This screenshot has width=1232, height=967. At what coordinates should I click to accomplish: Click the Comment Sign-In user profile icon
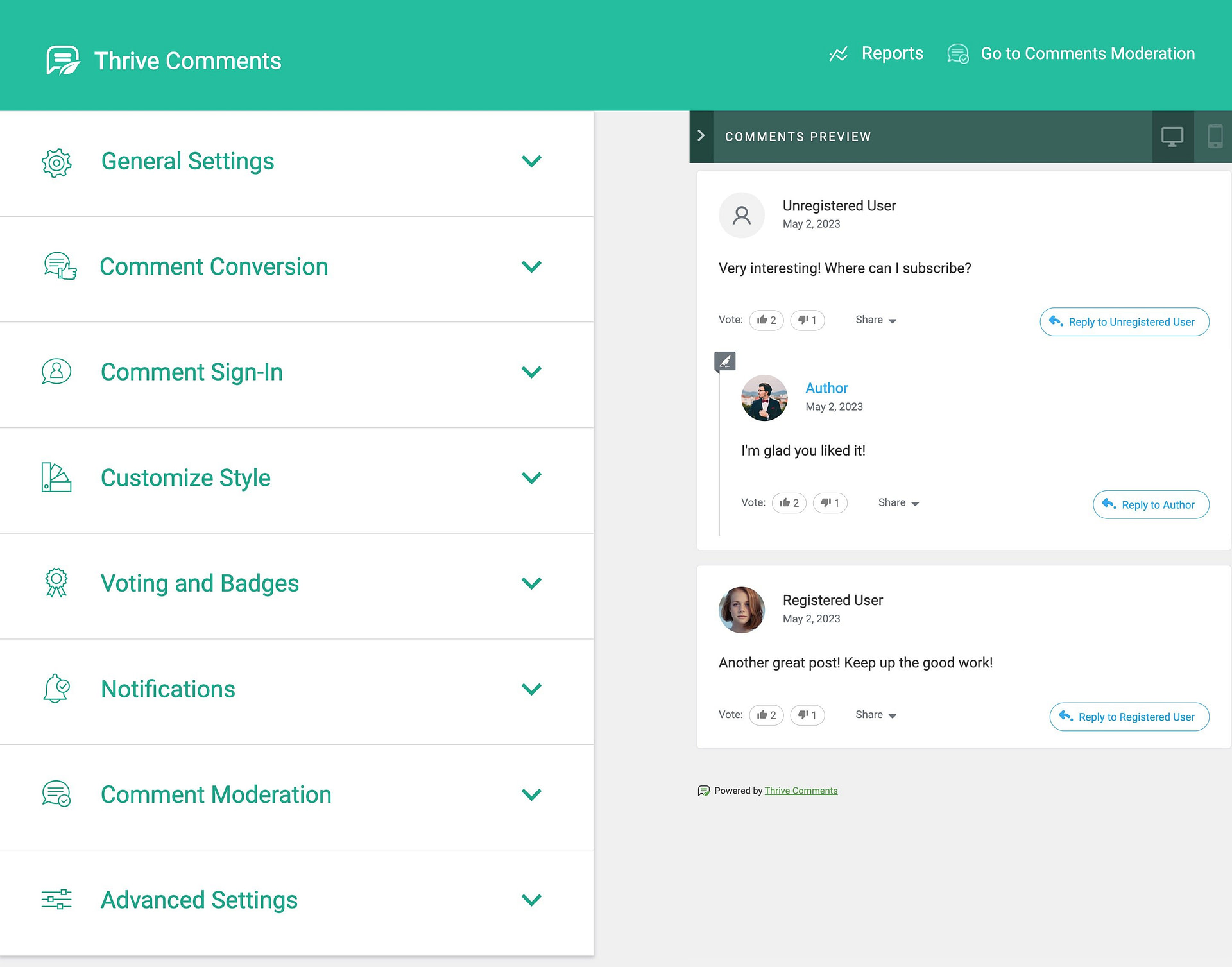[56, 371]
